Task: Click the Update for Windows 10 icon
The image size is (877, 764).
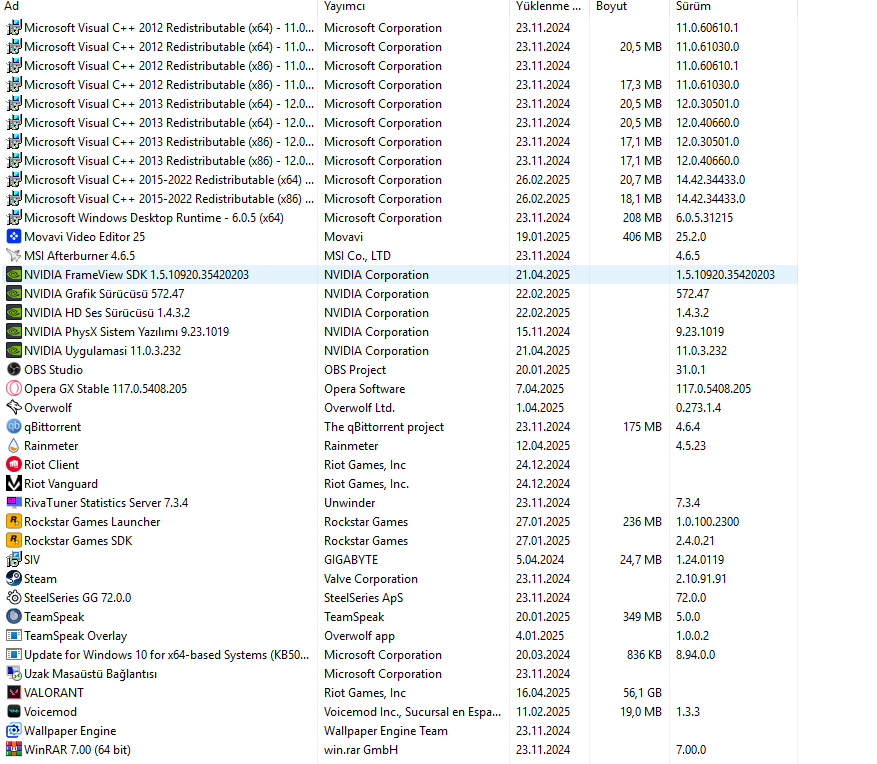Action: [x=13, y=655]
